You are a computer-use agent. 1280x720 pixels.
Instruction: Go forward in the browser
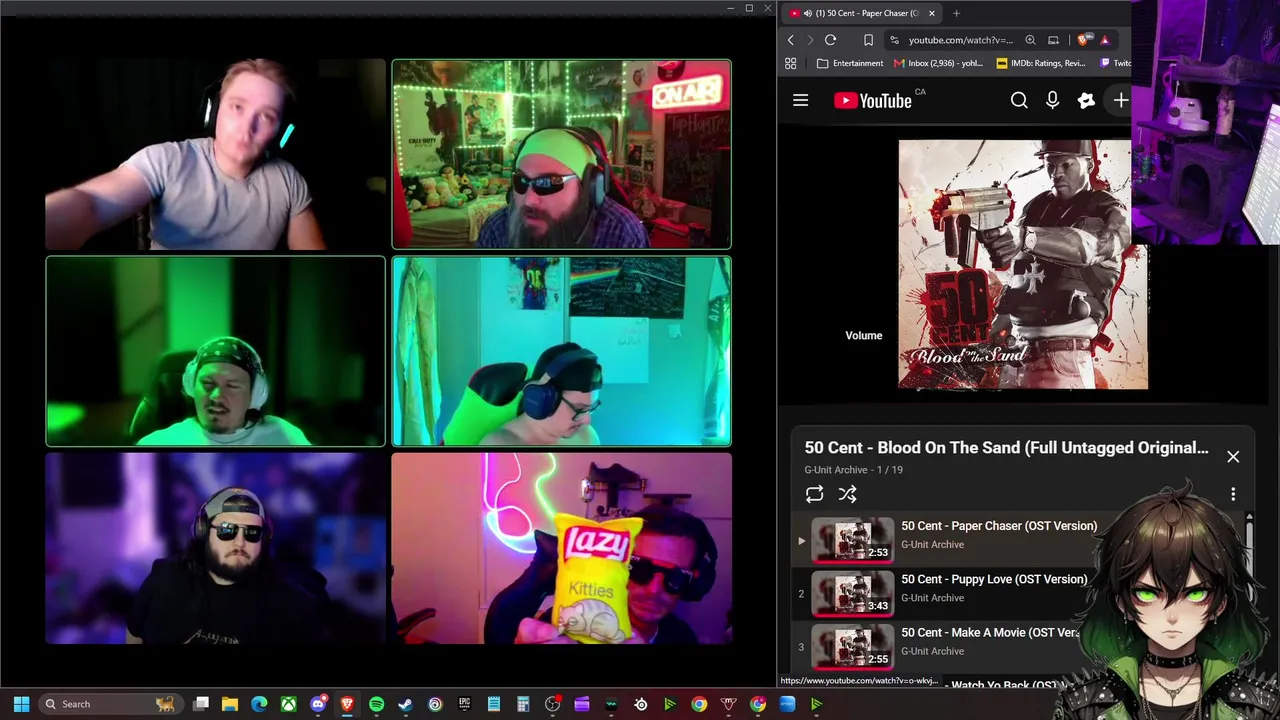[810, 40]
